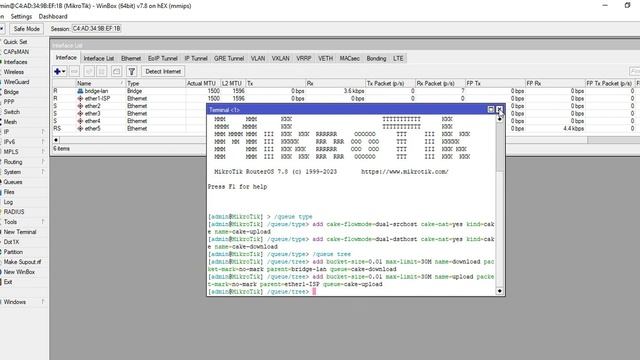
Task: Switch to the VLAN tab
Action: [x=258, y=58]
